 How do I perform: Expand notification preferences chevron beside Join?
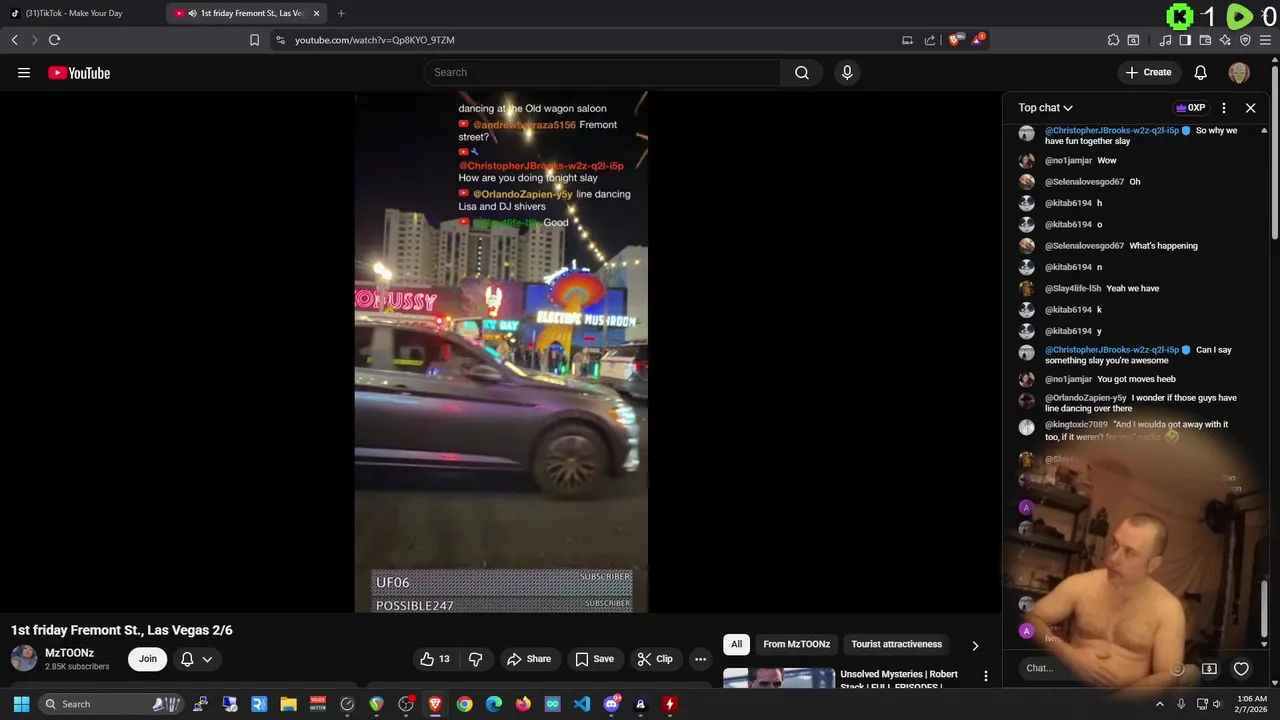[x=207, y=659]
